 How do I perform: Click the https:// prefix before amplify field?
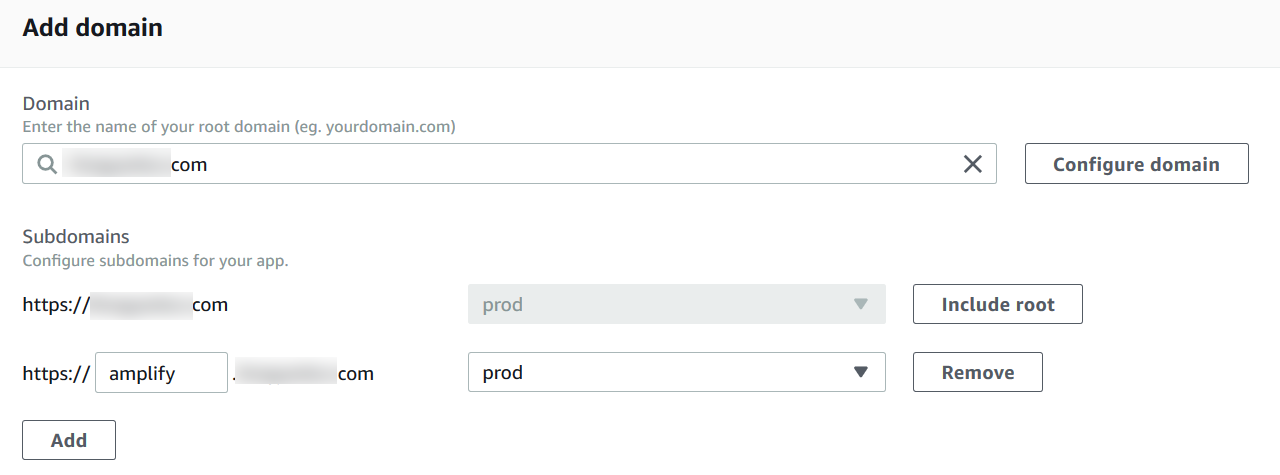tap(56, 374)
